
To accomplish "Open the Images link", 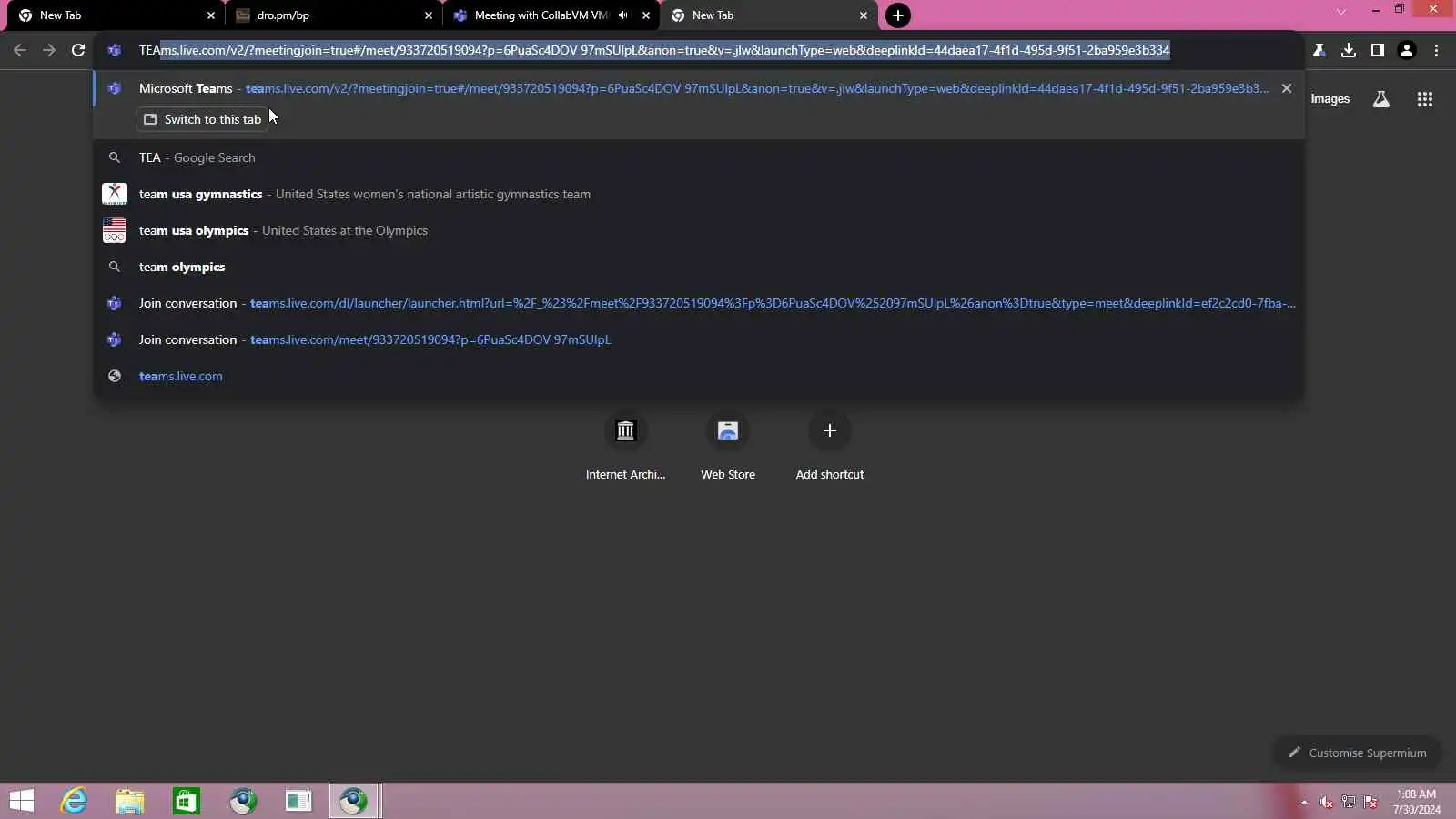I will [x=1330, y=99].
